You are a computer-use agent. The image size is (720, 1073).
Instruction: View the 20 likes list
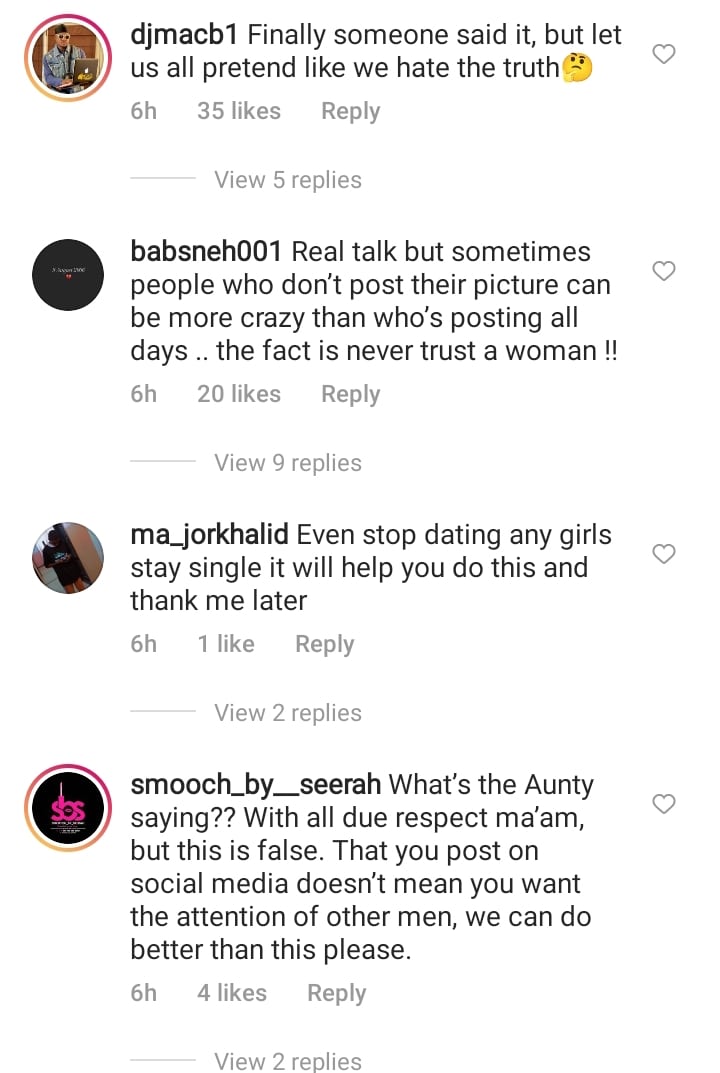click(x=239, y=394)
